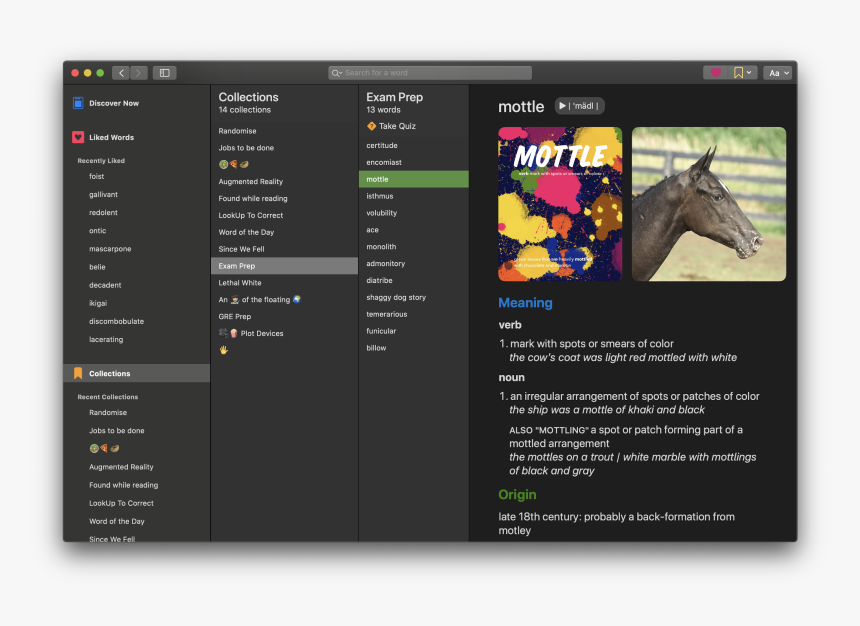Expand the Aa font options dropdown
This screenshot has height=626, width=860.
(x=787, y=72)
